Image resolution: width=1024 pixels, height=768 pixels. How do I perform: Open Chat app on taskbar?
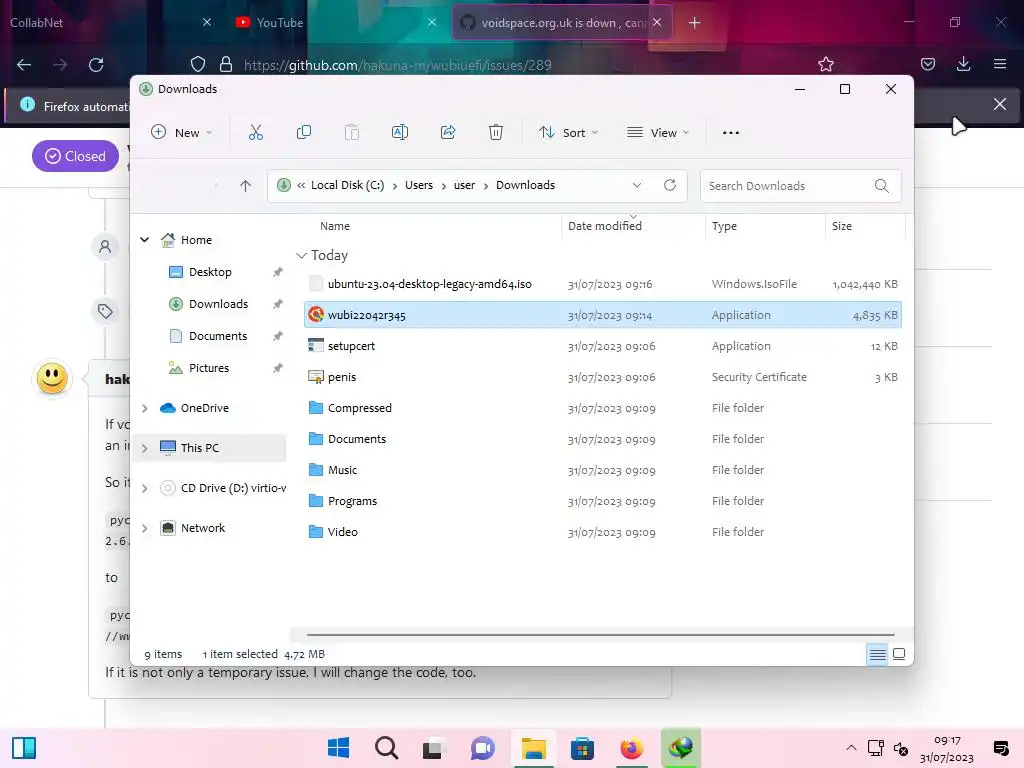pyautogui.click(x=483, y=748)
